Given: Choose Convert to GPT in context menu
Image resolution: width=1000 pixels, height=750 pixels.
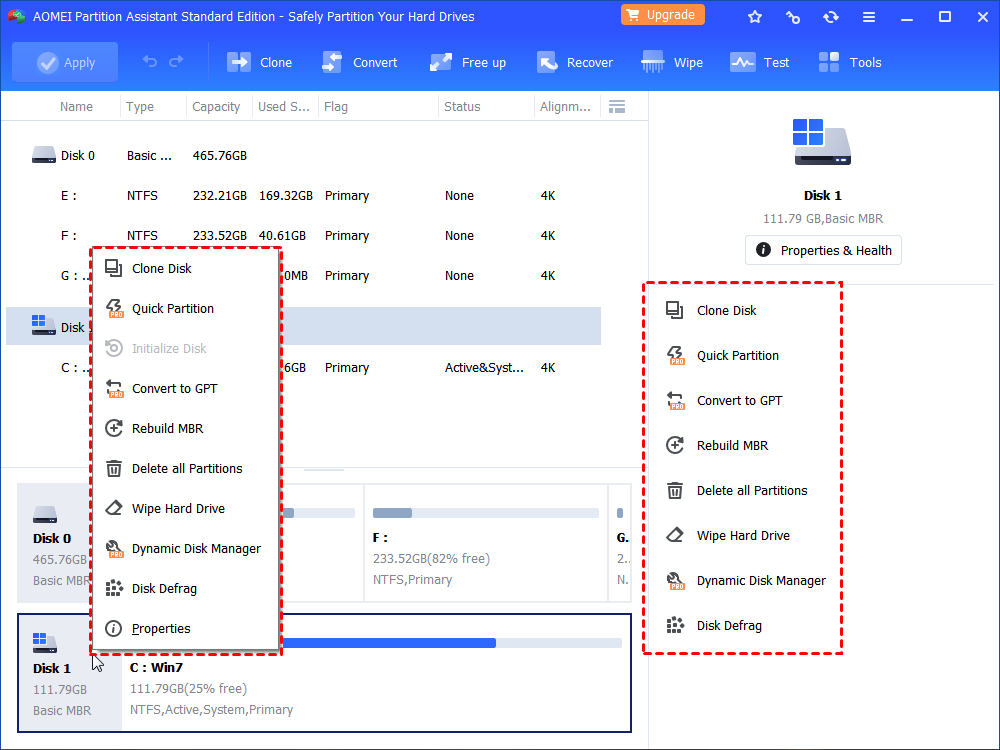Looking at the screenshot, I should (x=186, y=388).
